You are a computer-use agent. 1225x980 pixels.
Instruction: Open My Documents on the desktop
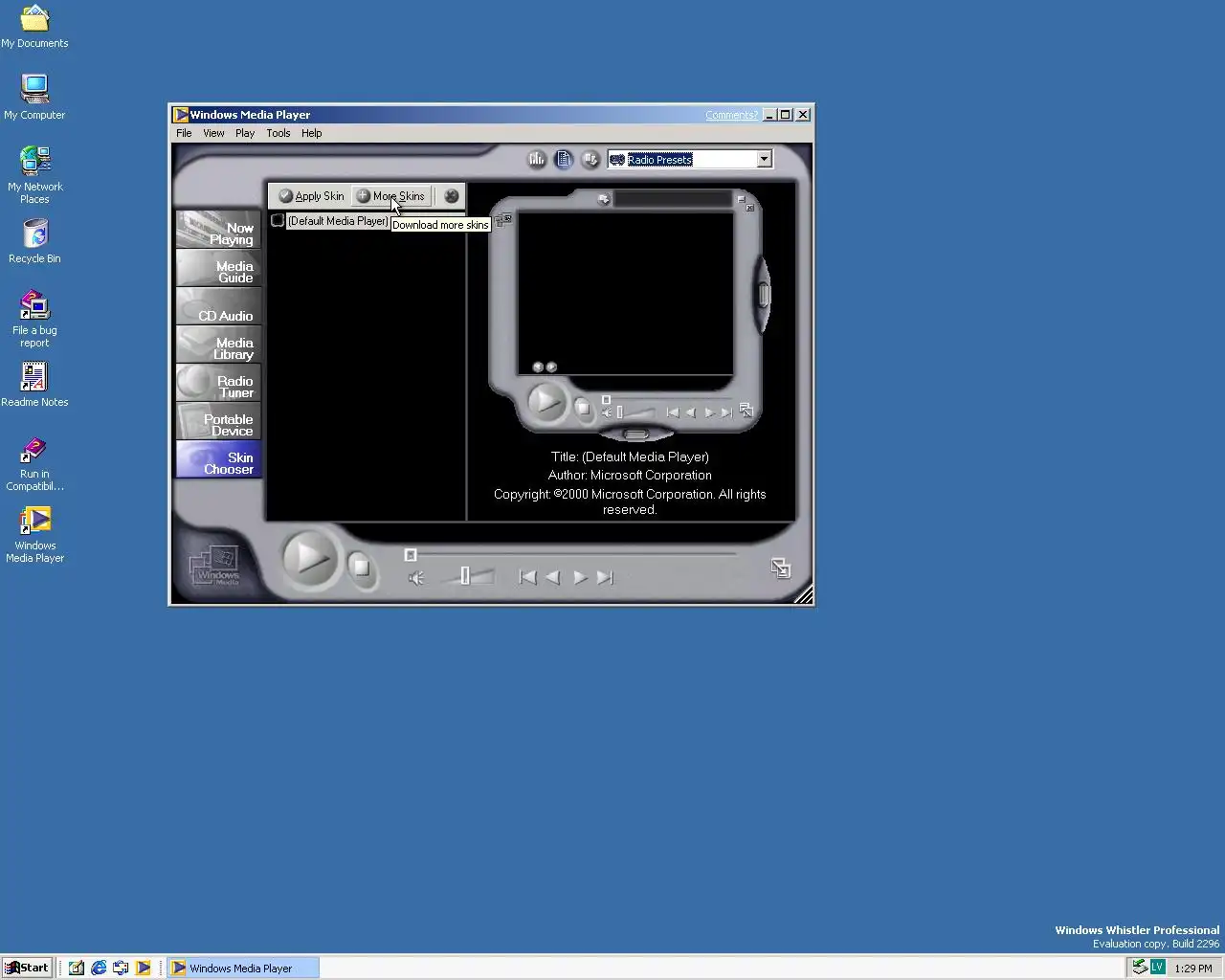34,27
